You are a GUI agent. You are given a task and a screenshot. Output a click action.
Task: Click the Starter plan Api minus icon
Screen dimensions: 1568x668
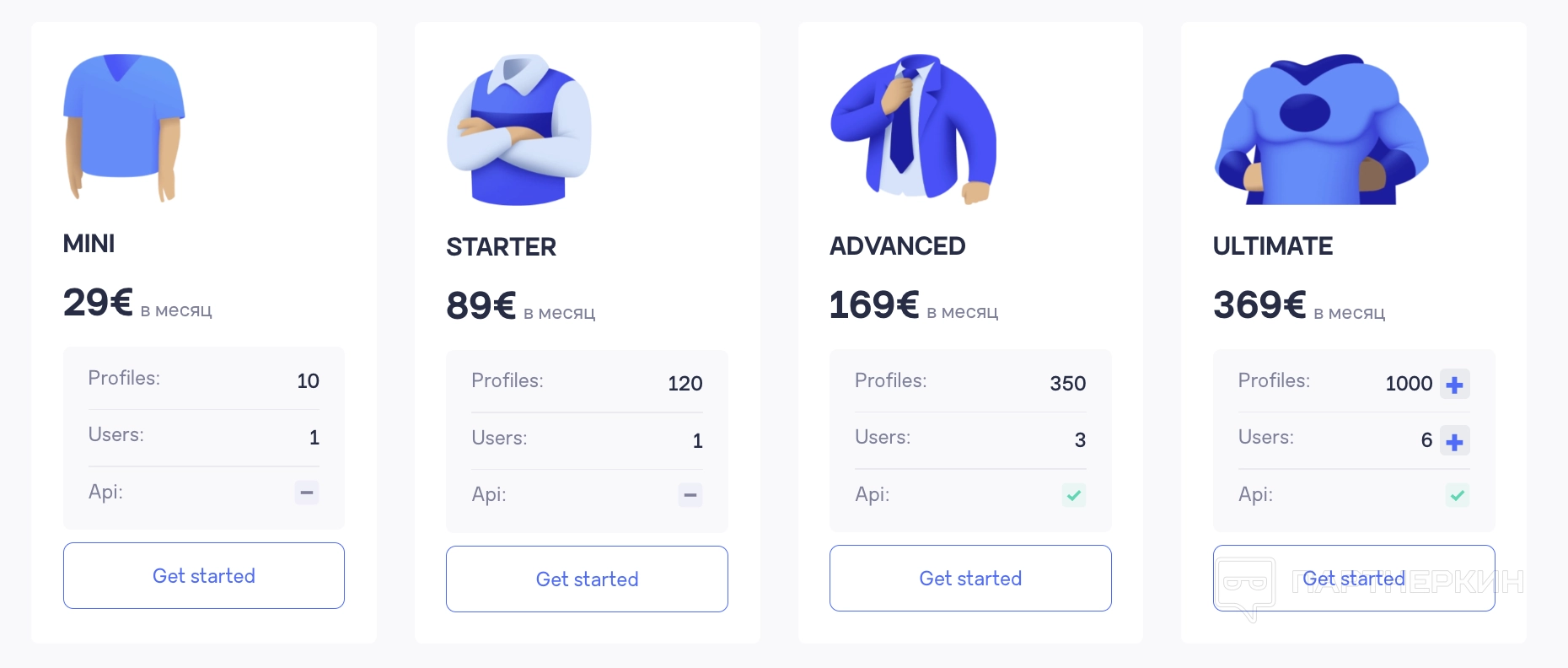(690, 495)
